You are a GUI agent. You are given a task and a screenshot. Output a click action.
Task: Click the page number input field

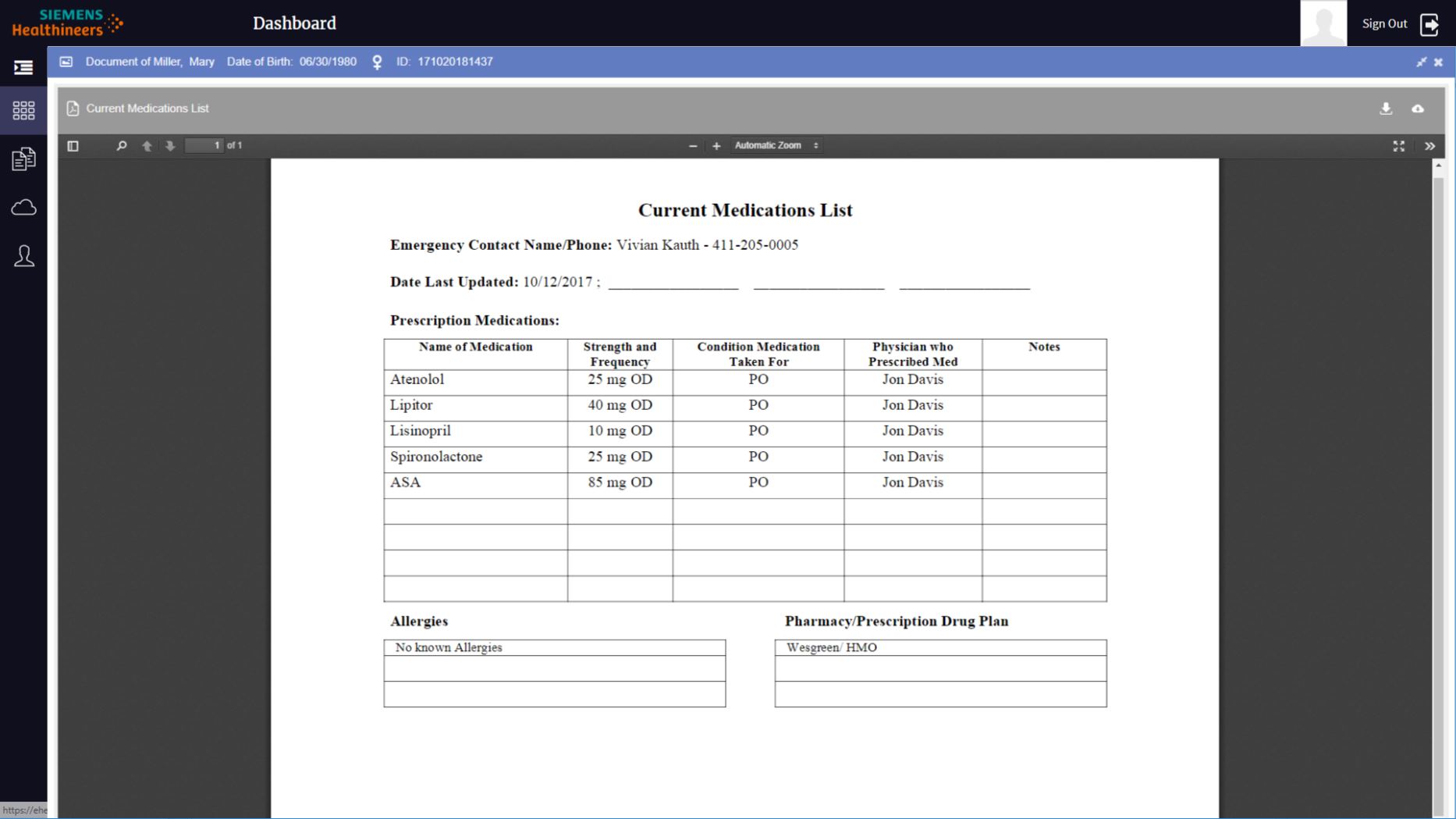[204, 145]
